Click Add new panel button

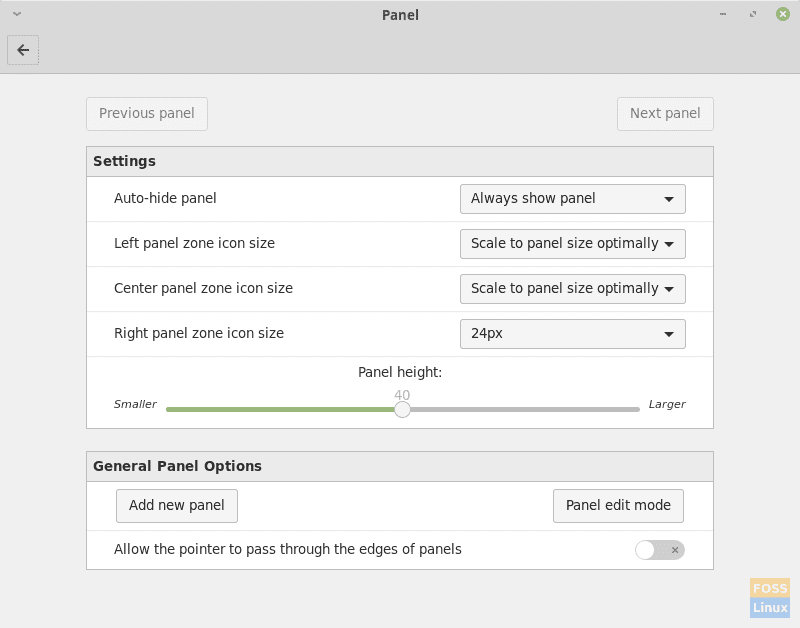(177, 506)
